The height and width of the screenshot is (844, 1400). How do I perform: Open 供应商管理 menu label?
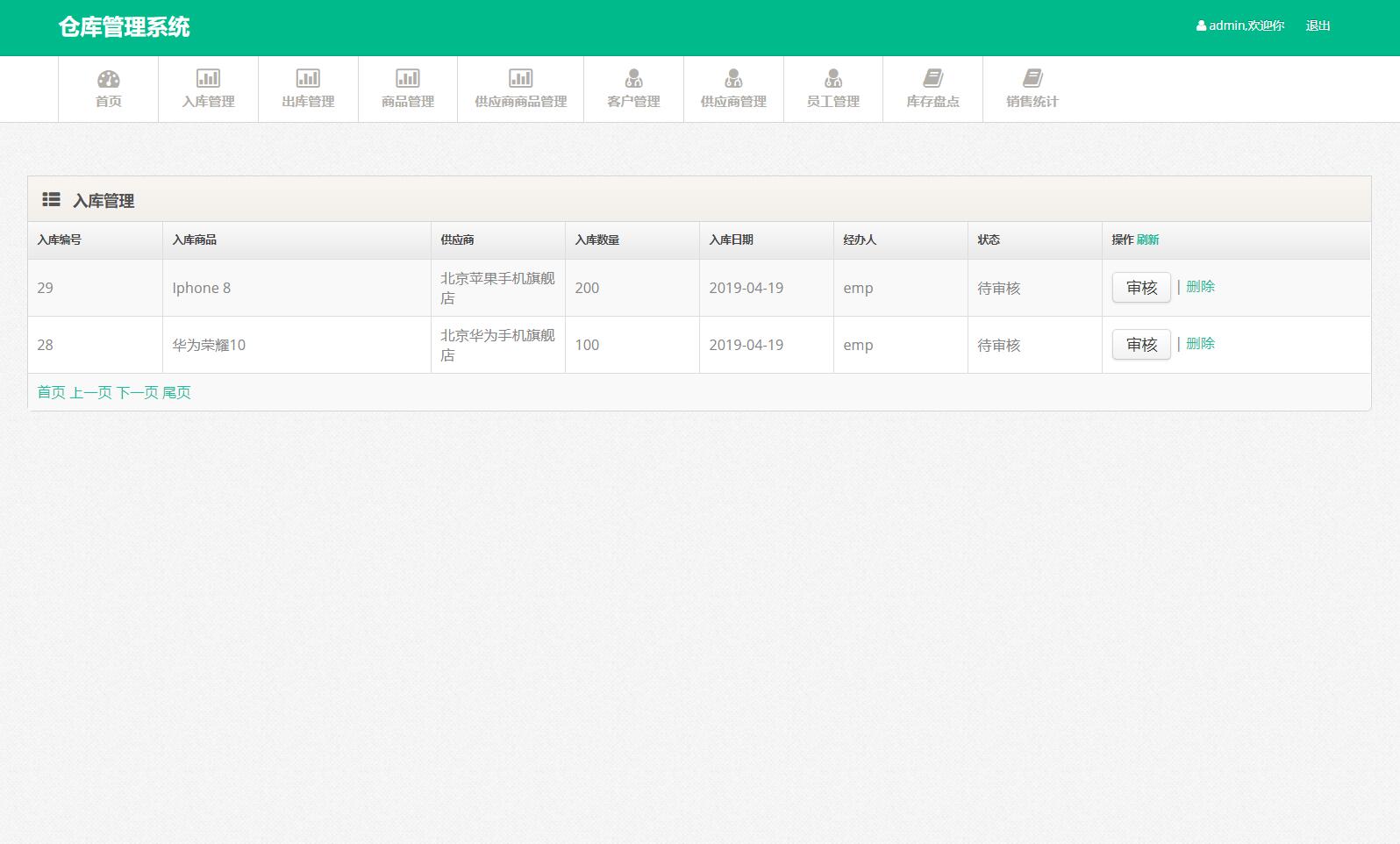click(733, 102)
